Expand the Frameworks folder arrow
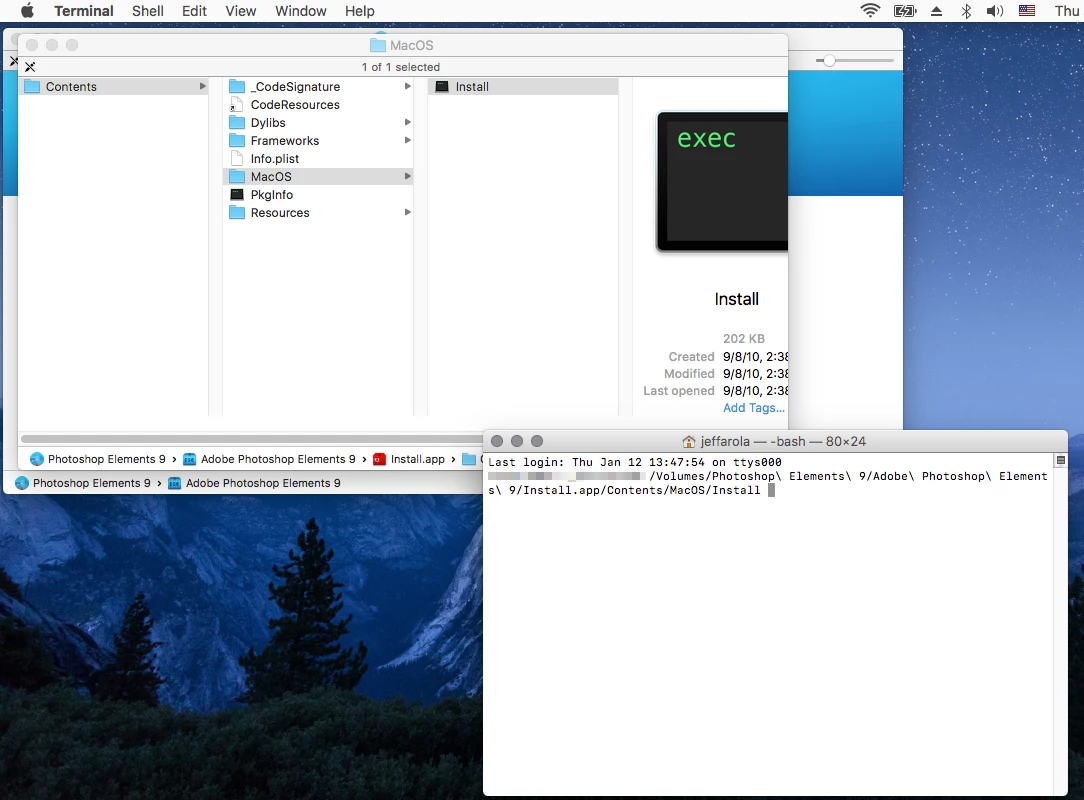The width and height of the screenshot is (1084, 800). point(407,140)
